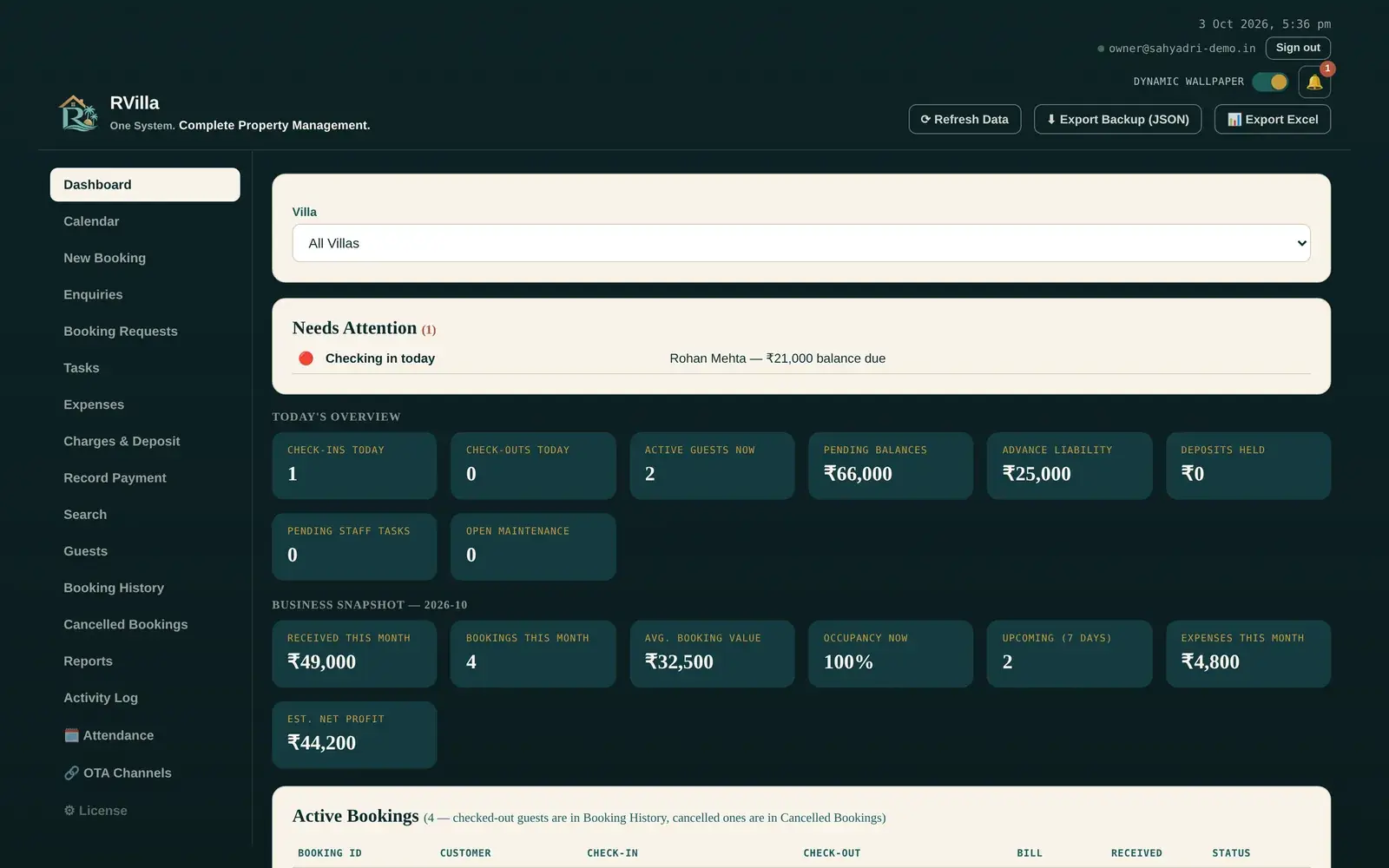Click the BILL column header
Viewport: 1389px width, 868px height.
[x=1030, y=853]
